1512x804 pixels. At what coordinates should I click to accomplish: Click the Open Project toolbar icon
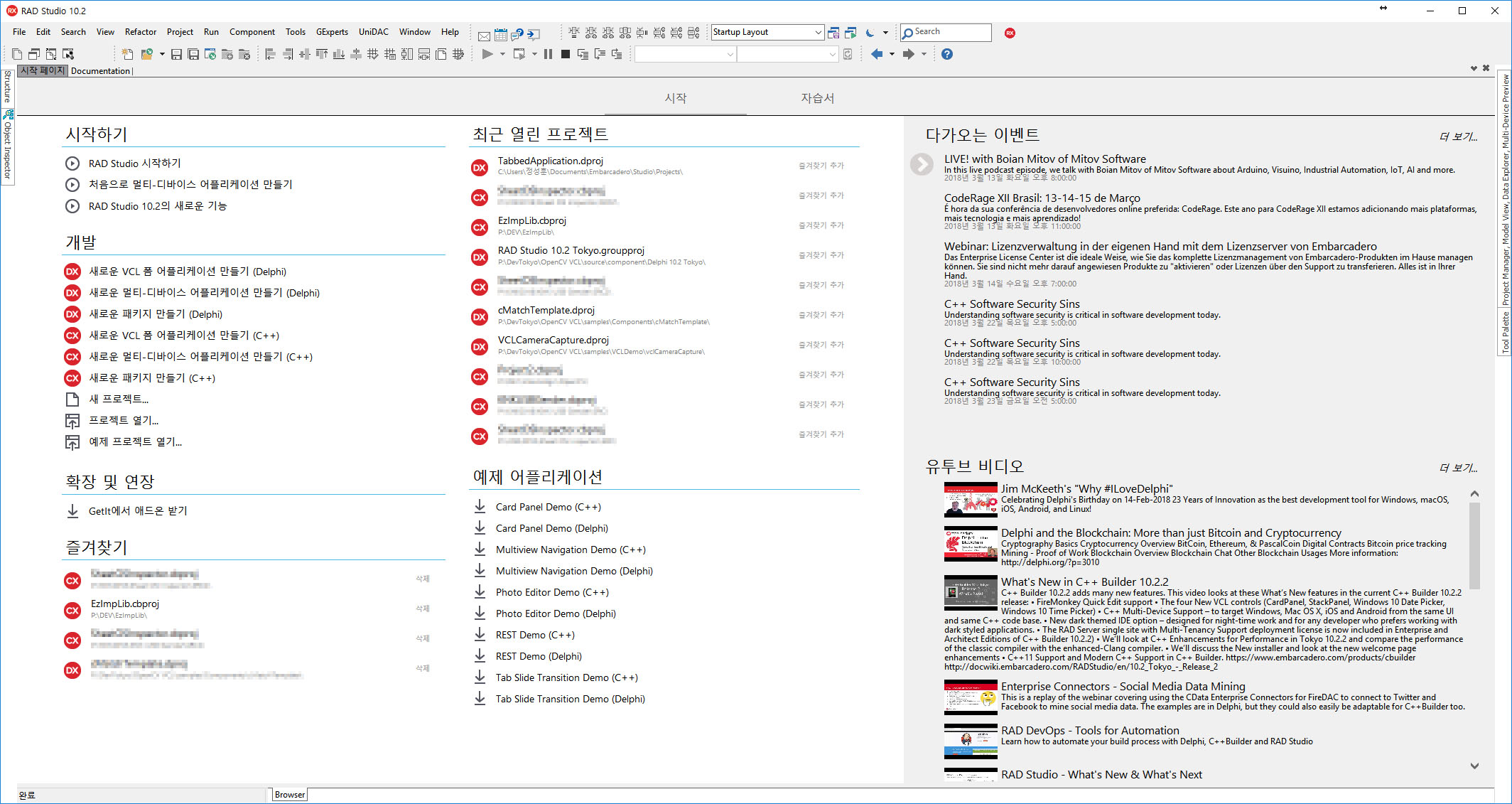(x=210, y=54)
